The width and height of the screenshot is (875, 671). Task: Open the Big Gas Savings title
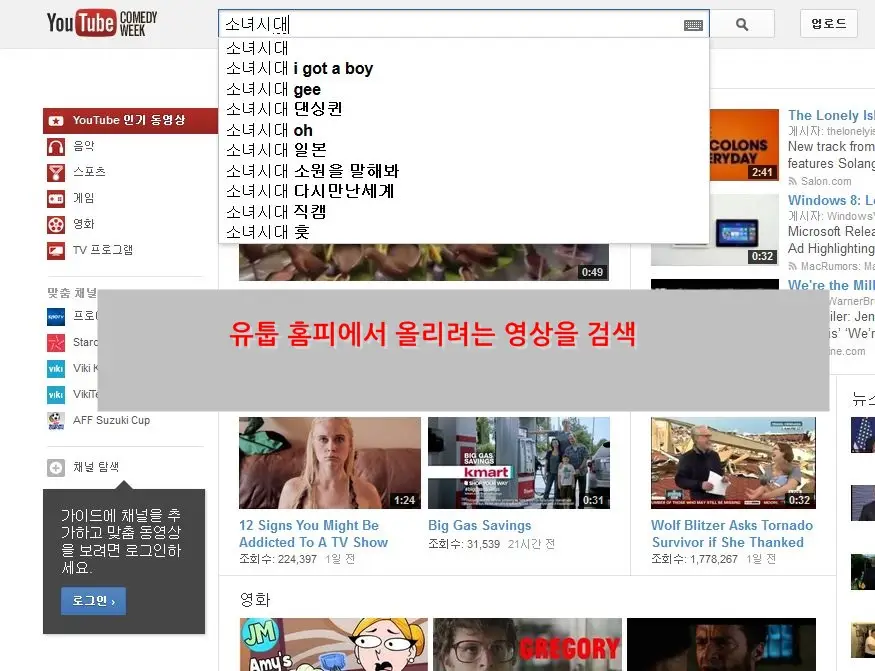pos(479,525)
